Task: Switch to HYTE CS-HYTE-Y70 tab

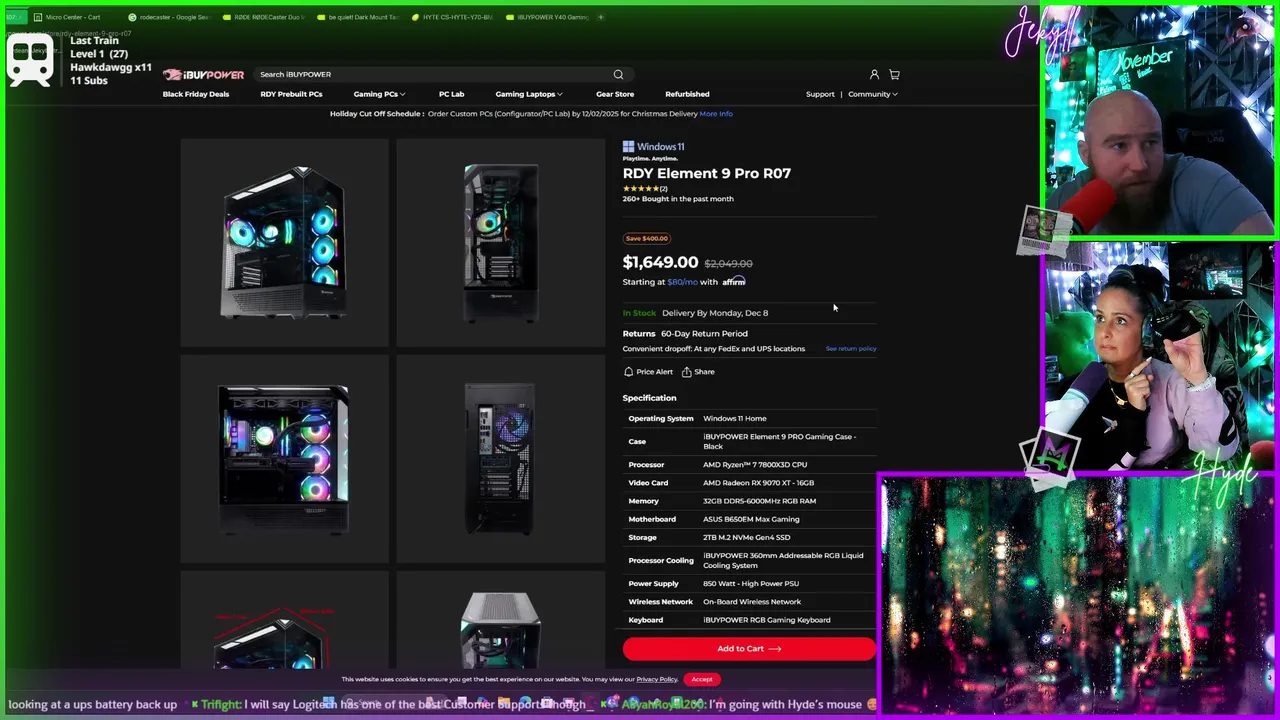Action: pyautogui.click(x=455, y=17)
